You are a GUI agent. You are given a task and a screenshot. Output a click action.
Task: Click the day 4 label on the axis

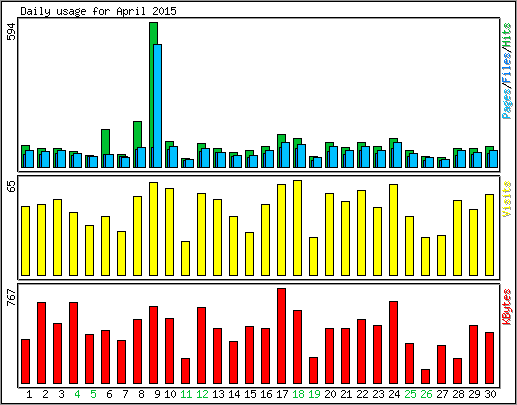pos(77,394)
